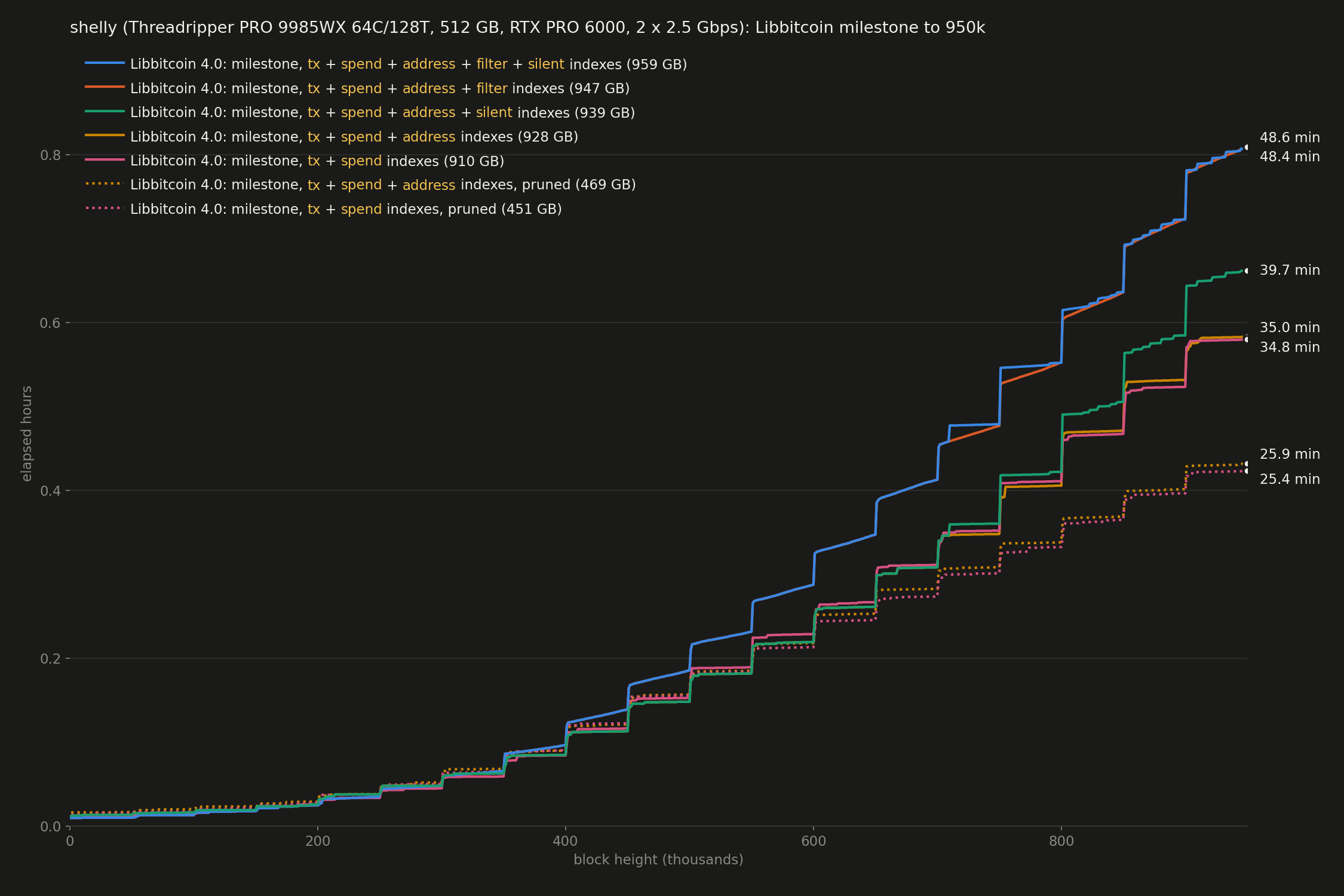
Task: Click the 25.9 min end label
Action: [1290, 454]
